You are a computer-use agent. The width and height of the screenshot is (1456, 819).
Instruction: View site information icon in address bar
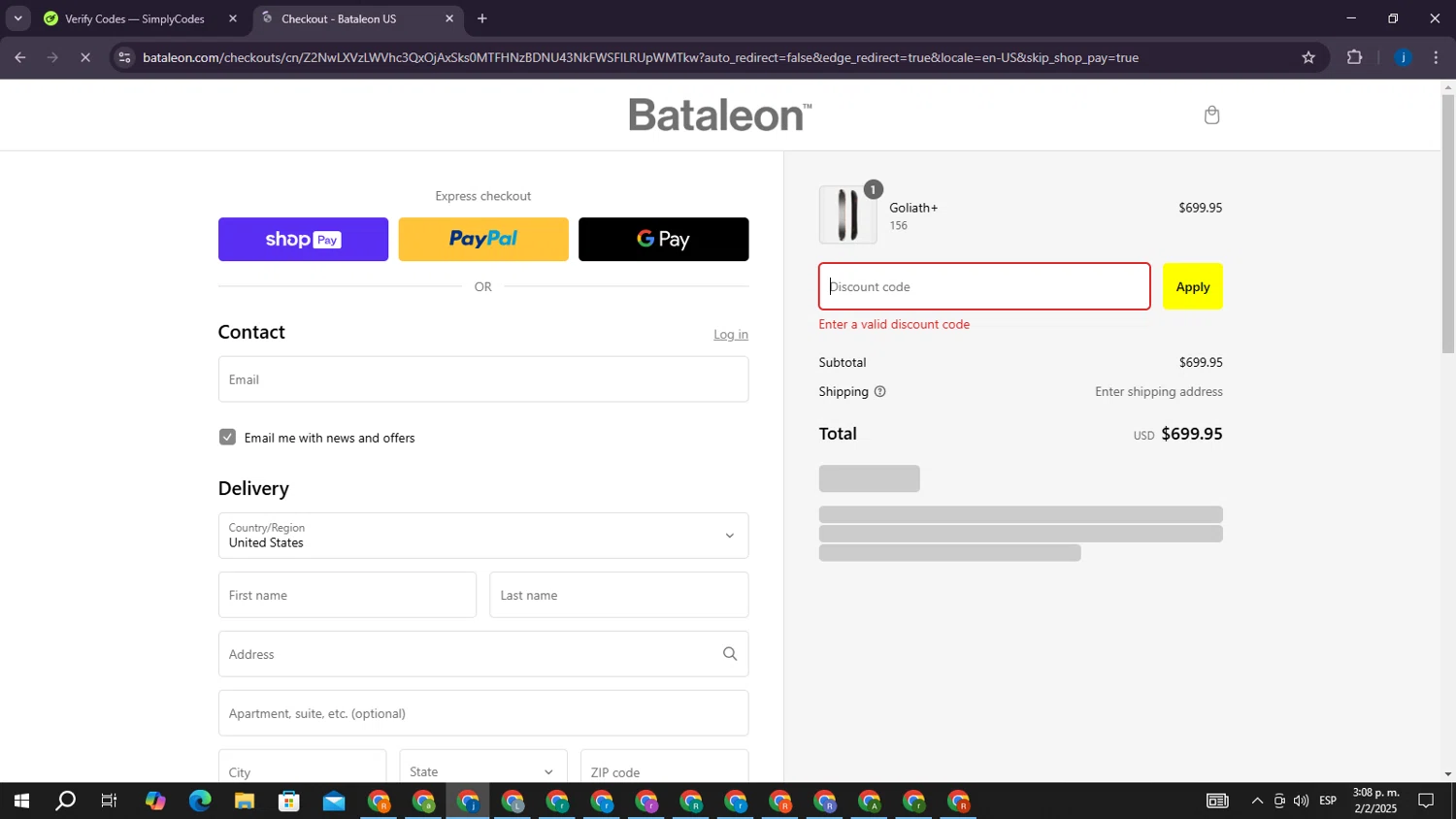[x=123, y=57]
